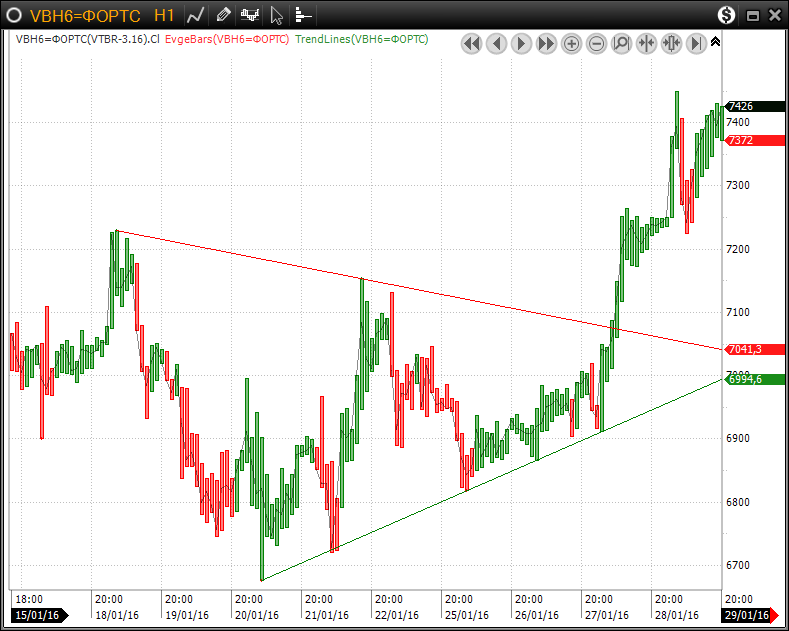Zoom in with the plus button
Screen dimensions: 789x631
pyautogui.click(x=571, y=43)
